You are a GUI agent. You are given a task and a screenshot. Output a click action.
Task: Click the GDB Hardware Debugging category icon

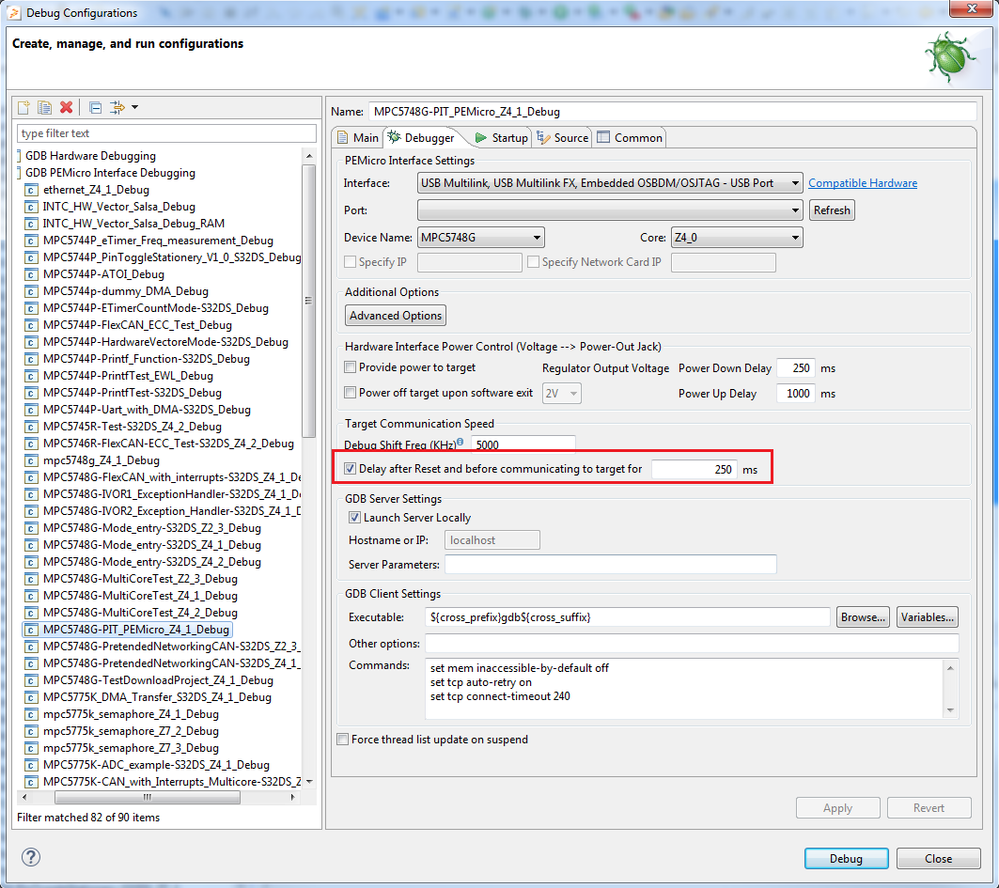click(x=20, y=156)
